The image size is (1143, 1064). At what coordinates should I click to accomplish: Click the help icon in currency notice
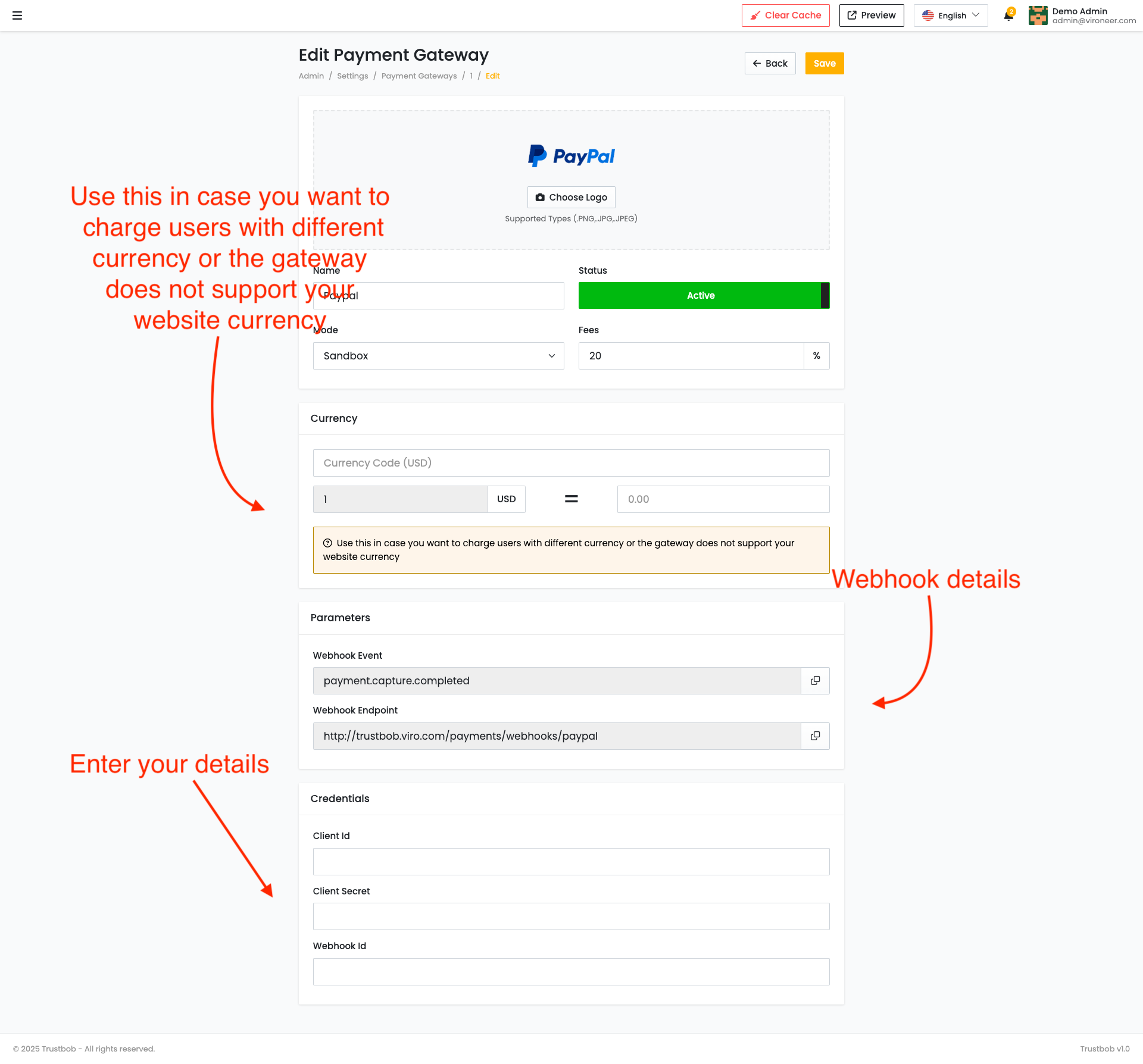(327, 543)
